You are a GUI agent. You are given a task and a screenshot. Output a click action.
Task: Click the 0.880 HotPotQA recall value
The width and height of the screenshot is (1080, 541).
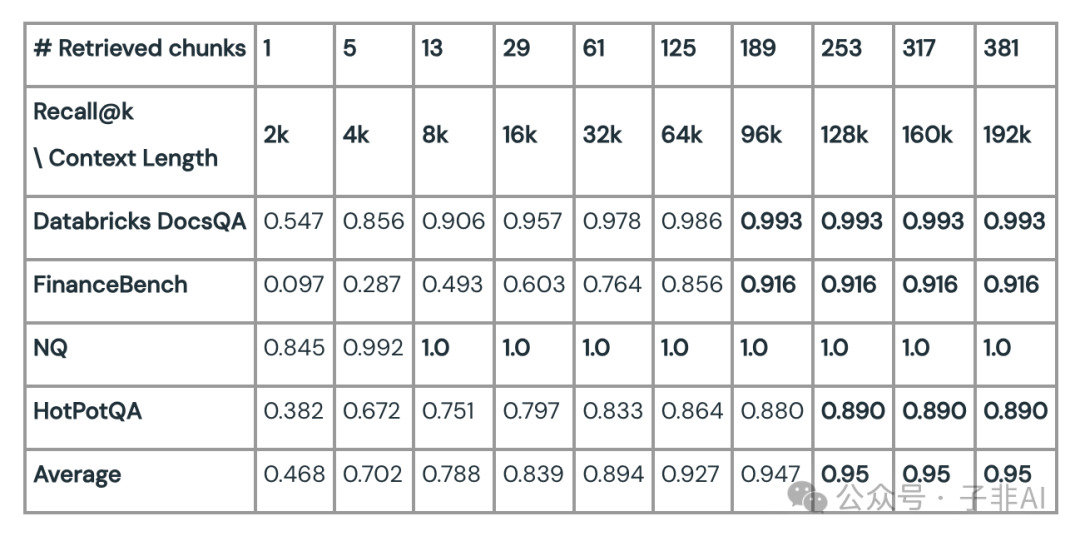pos(772,411)
